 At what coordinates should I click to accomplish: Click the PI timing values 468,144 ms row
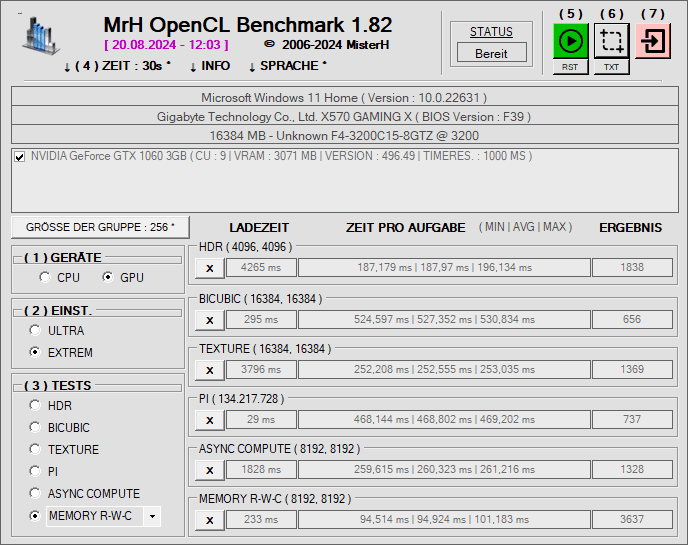(x=444, y=419)
